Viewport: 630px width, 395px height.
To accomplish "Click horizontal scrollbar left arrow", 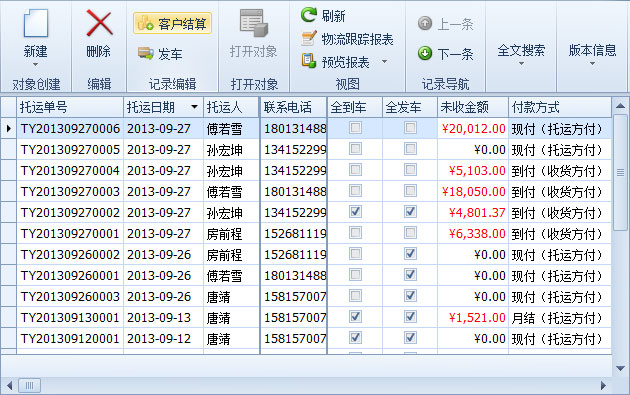I will pos(9,386).
